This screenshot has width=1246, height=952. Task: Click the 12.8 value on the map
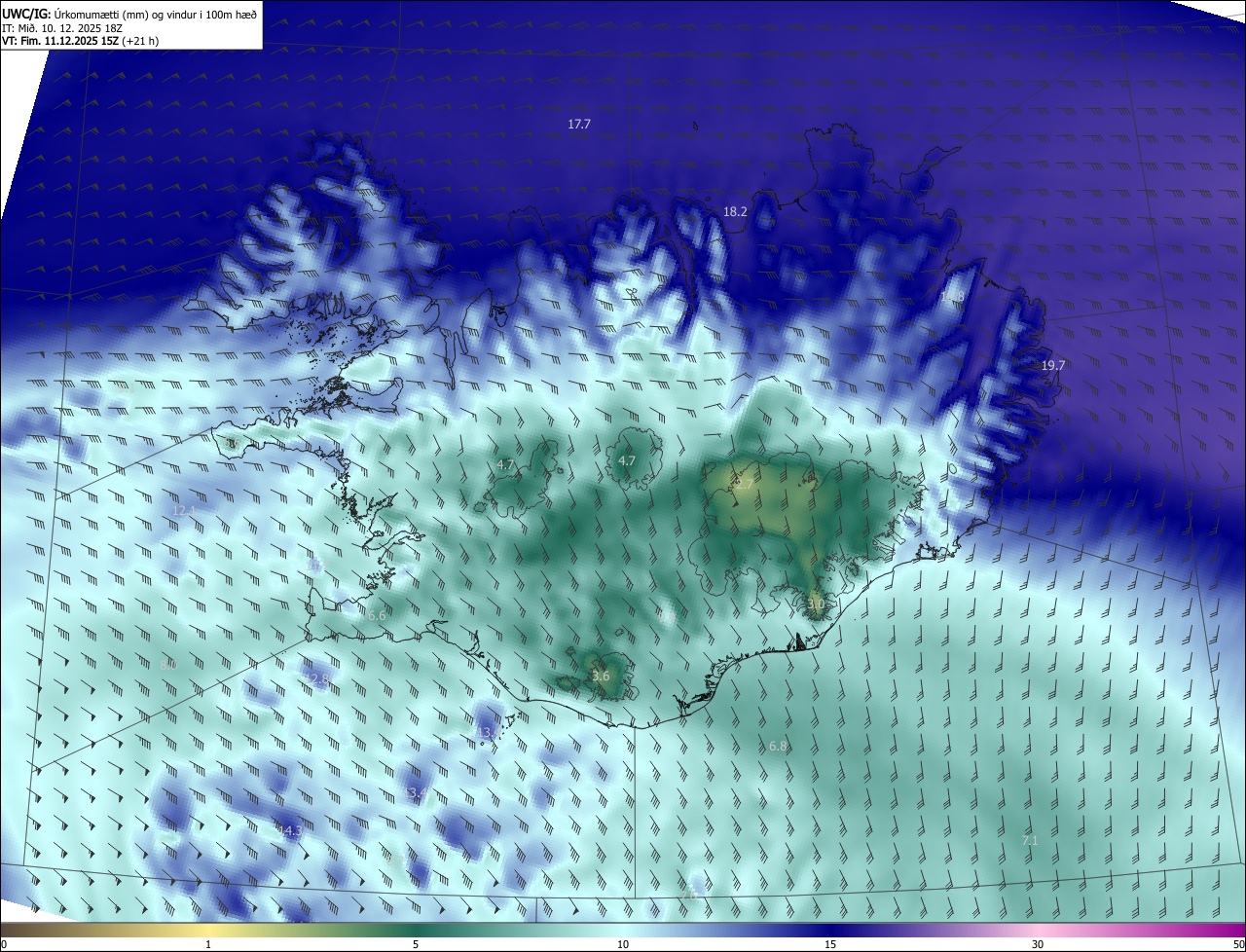(x=318, y=678)
